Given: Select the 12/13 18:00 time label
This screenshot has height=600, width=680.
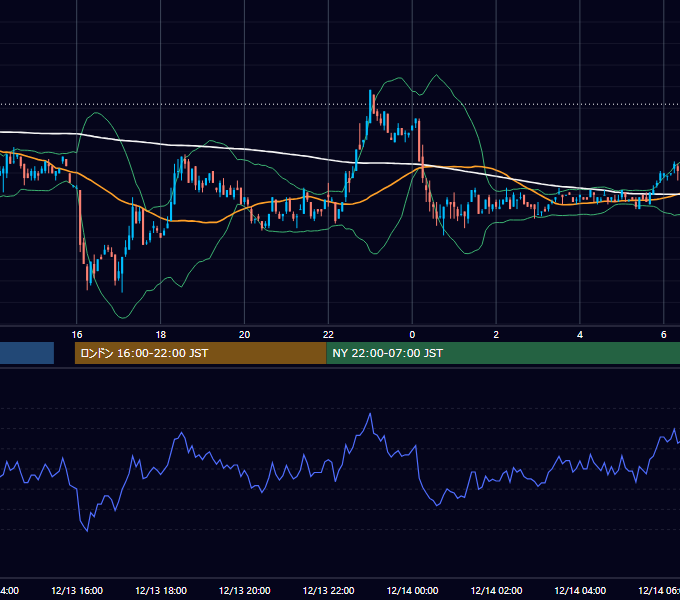Looking at the screenshot, I should pyautogui.click(x=161, y=590).
